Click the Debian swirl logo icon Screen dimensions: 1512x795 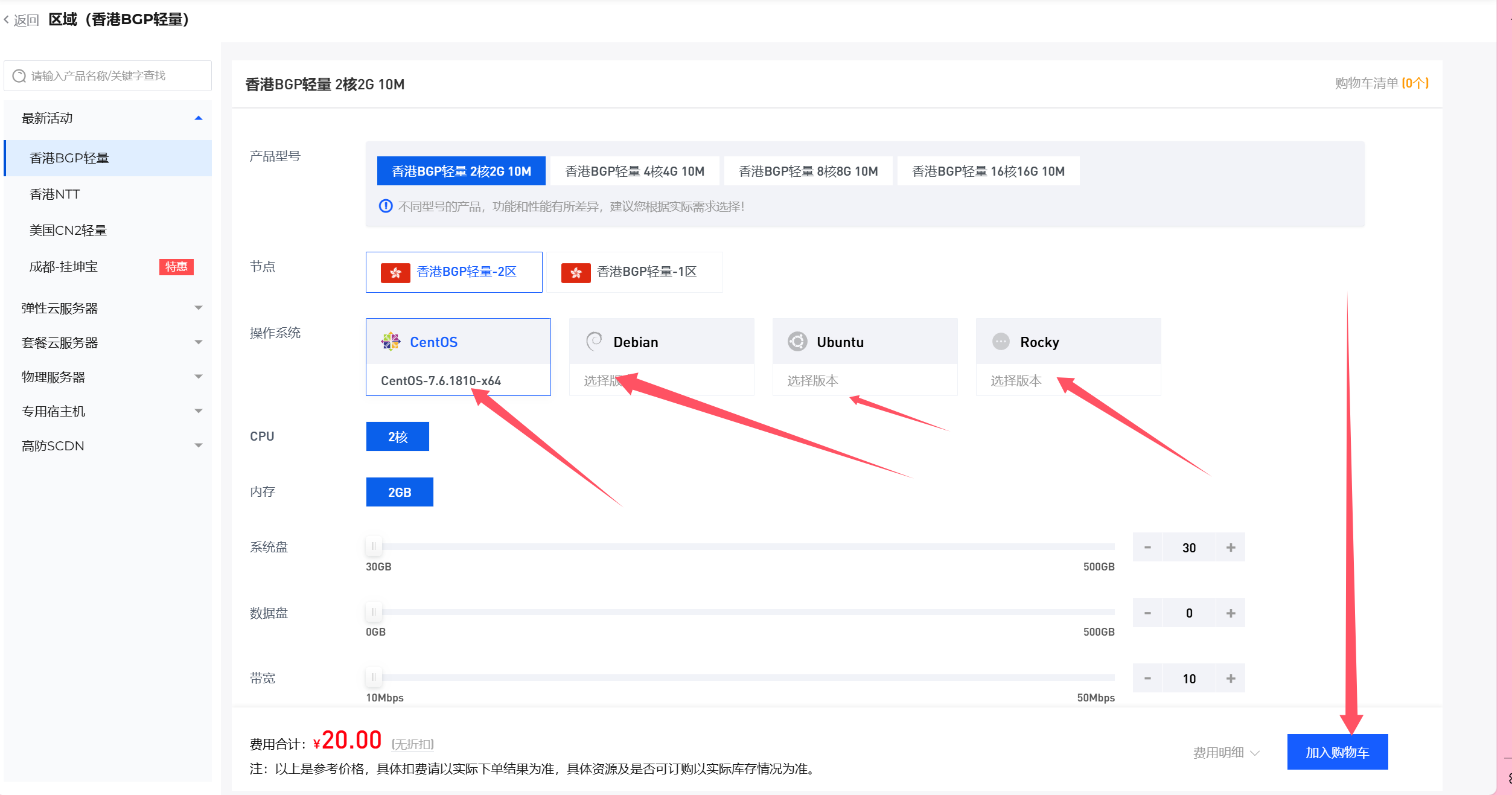[x=594, y=342]
